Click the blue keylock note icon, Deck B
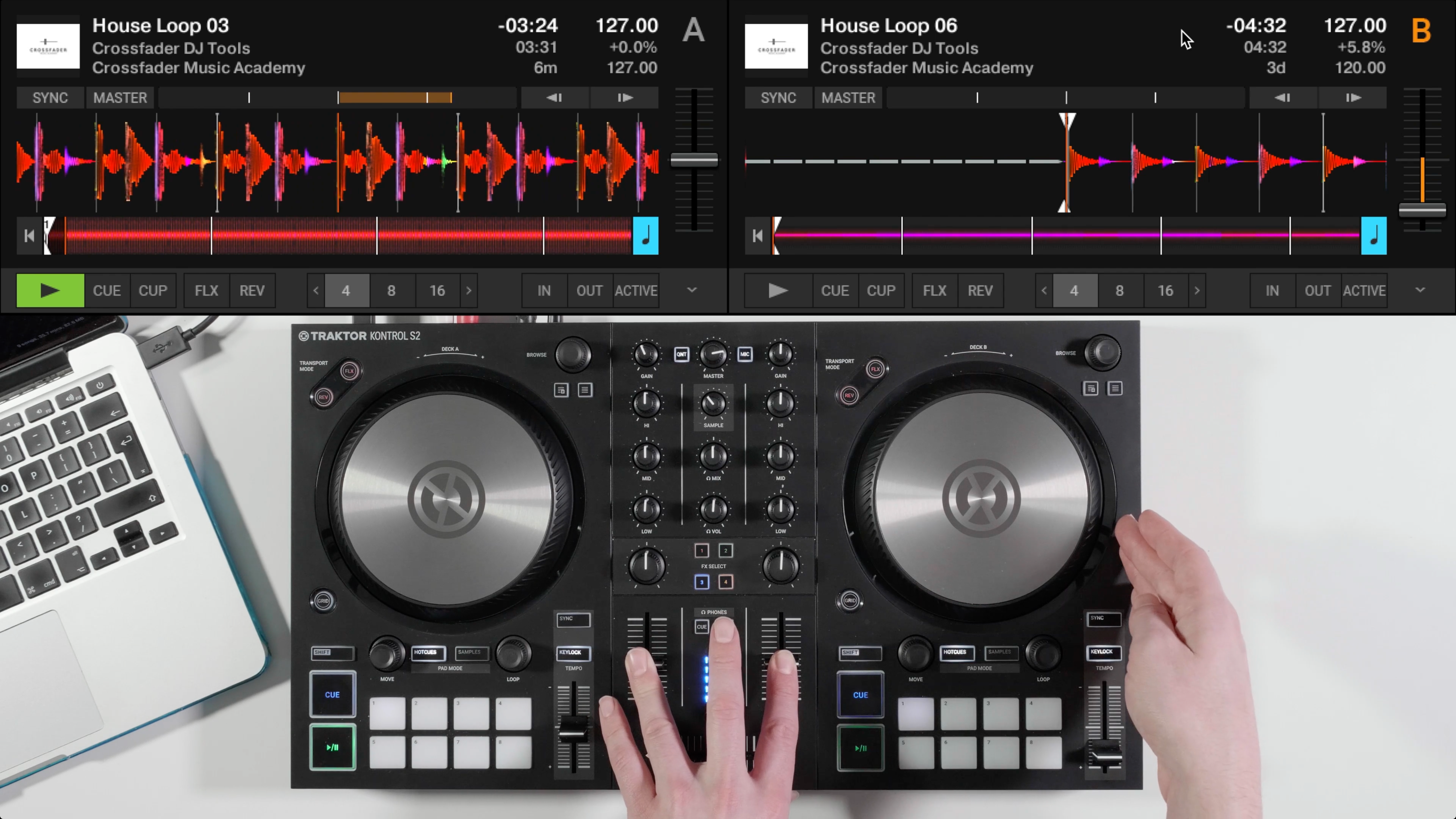The width and height of the screenshot is (1456, 819). 1374,236
